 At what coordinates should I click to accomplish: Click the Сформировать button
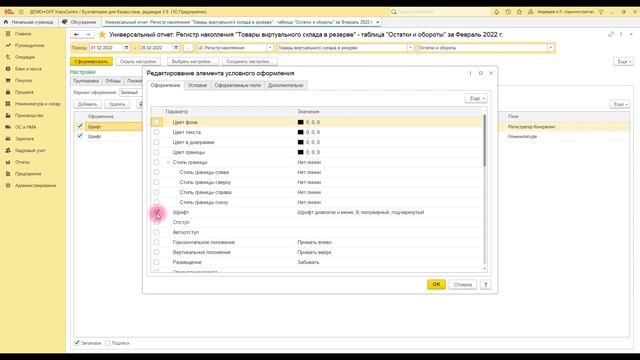coord(91,62)
